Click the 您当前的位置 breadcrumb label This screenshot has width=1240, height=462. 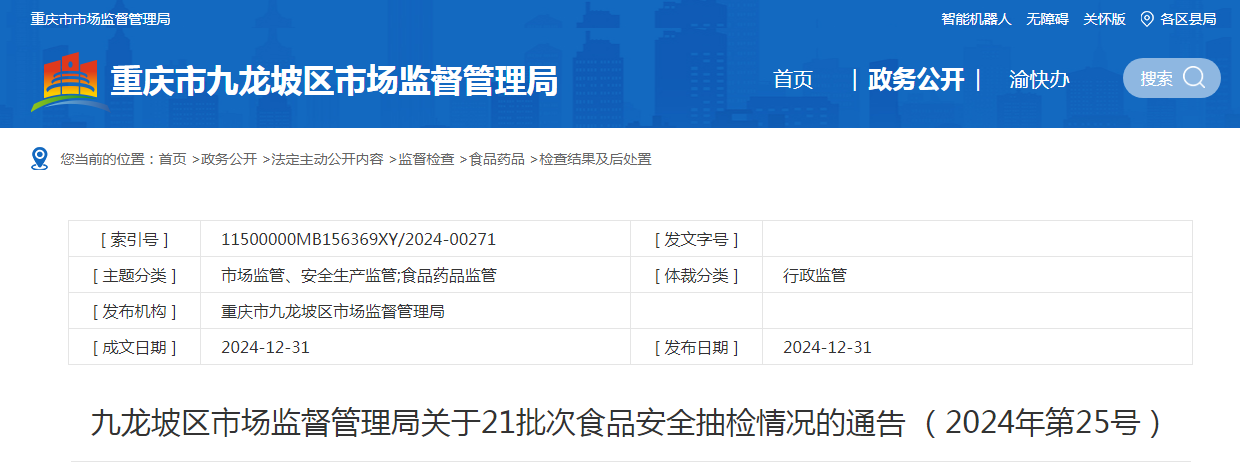pos(107,159)
